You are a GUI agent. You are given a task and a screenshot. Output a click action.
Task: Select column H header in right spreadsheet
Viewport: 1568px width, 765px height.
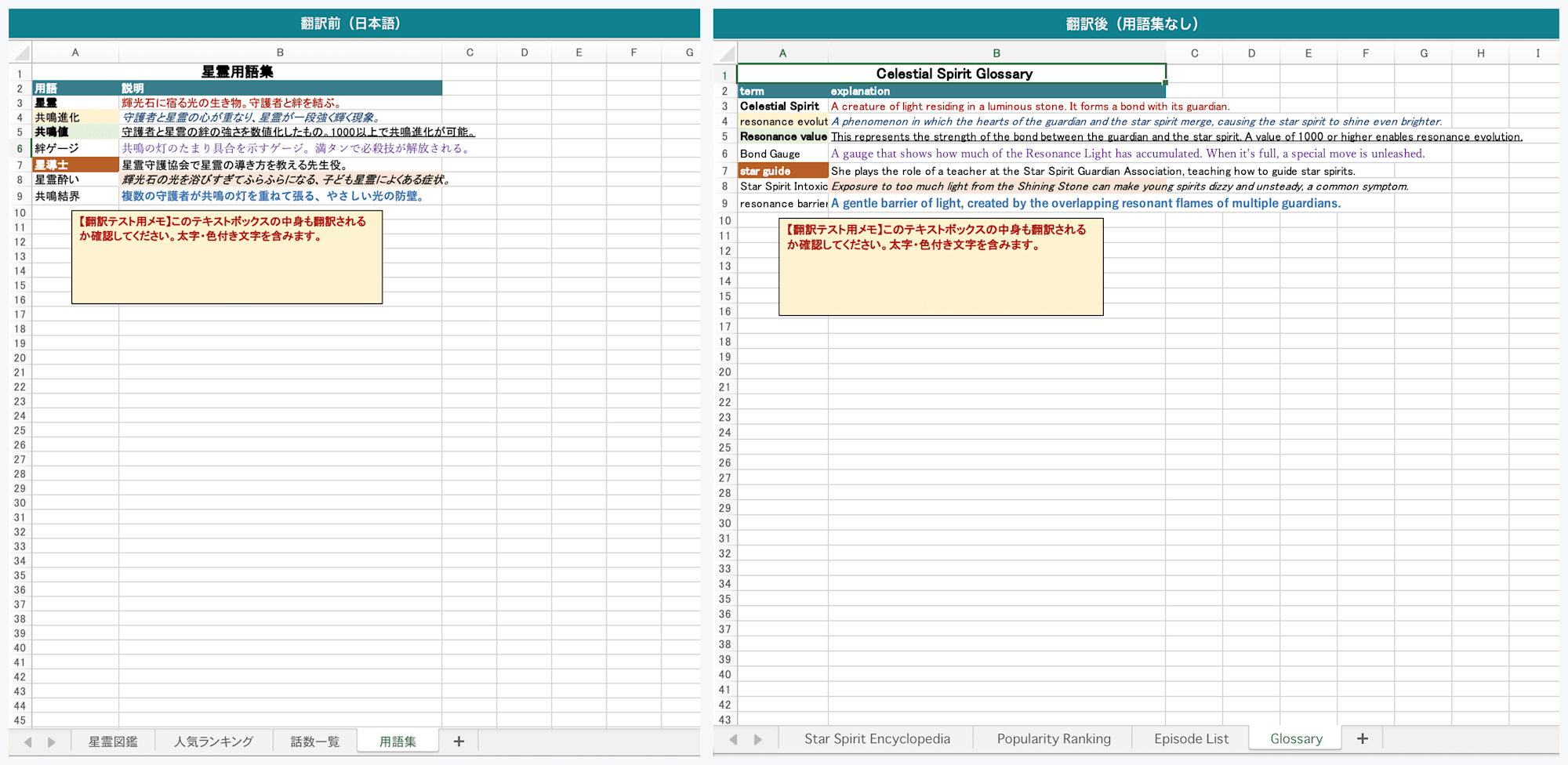point(1480,53)
